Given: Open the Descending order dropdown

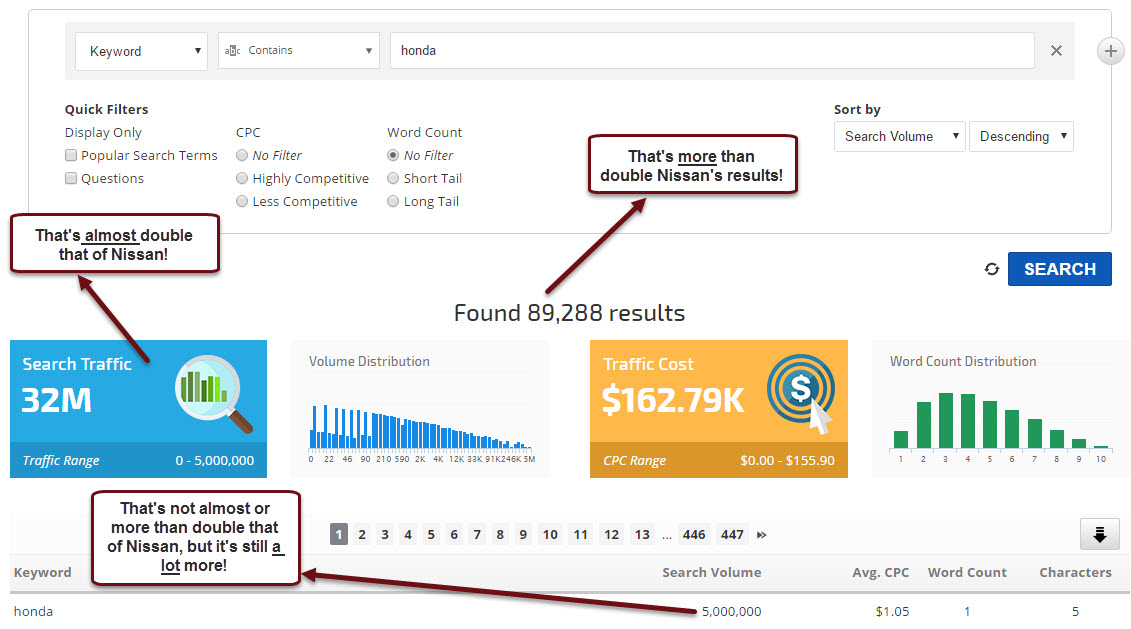Looking at the screenshot, I should [x=1021, y=136].
